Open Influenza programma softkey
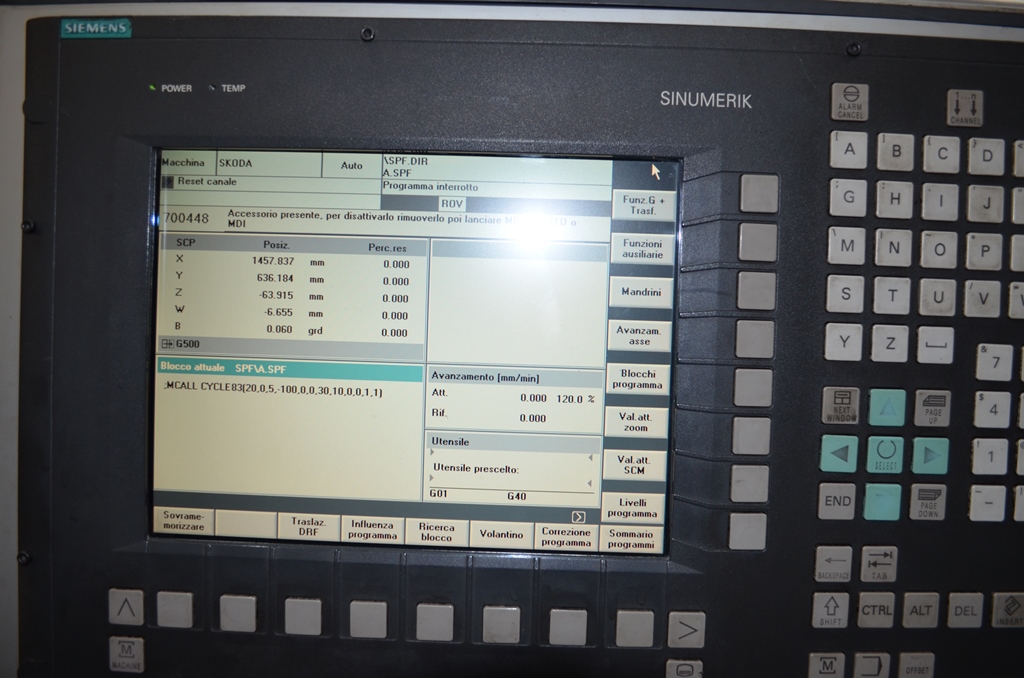 pos(372,530)
